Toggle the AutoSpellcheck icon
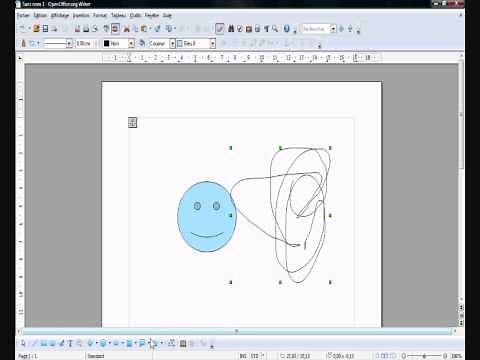Screen dimensions: 480x360 click(x=115, y=29)
